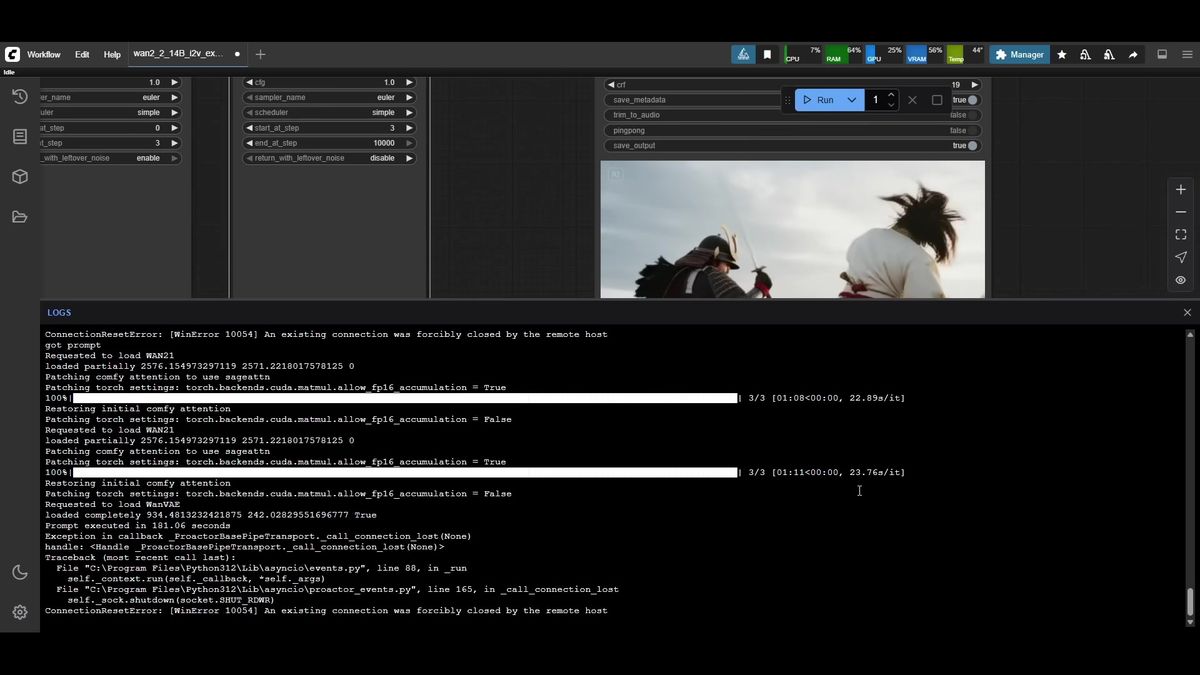The width and height of the screenshot is (1200, 675).
Task: Click the RAM usage monitor
Action: [x=843, y=54]
